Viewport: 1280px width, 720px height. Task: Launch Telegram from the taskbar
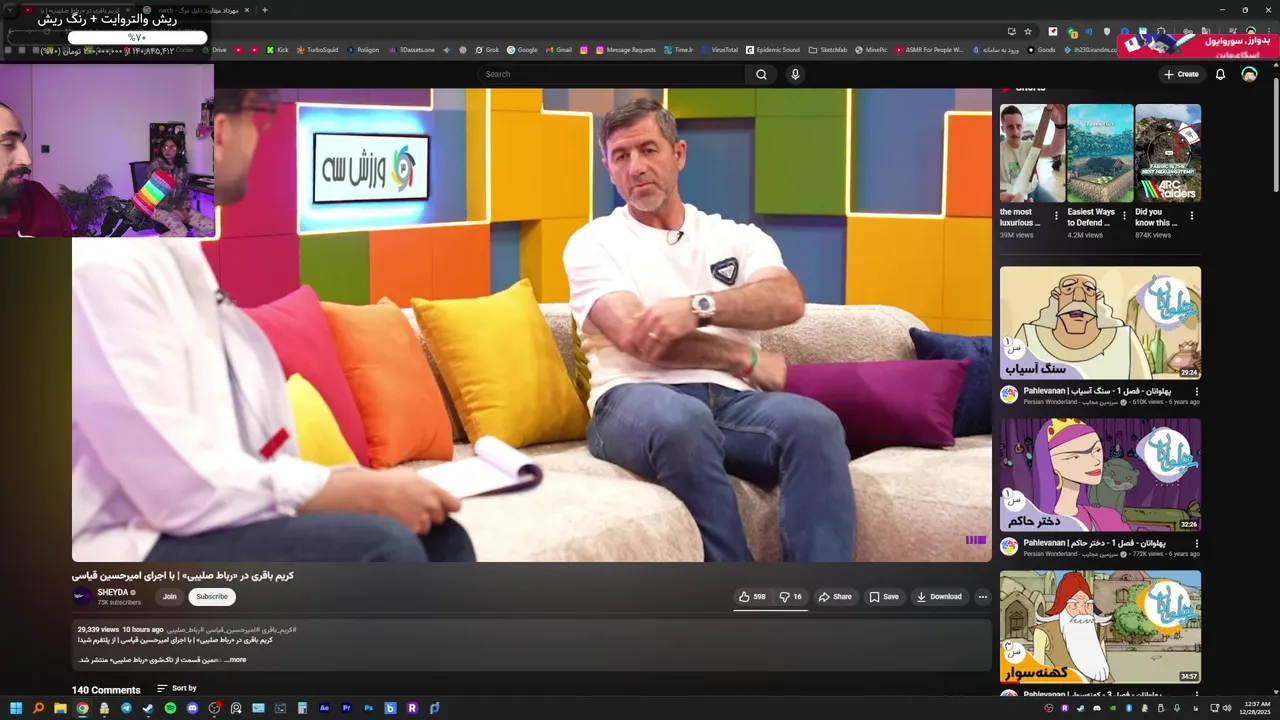click(126, 708)
